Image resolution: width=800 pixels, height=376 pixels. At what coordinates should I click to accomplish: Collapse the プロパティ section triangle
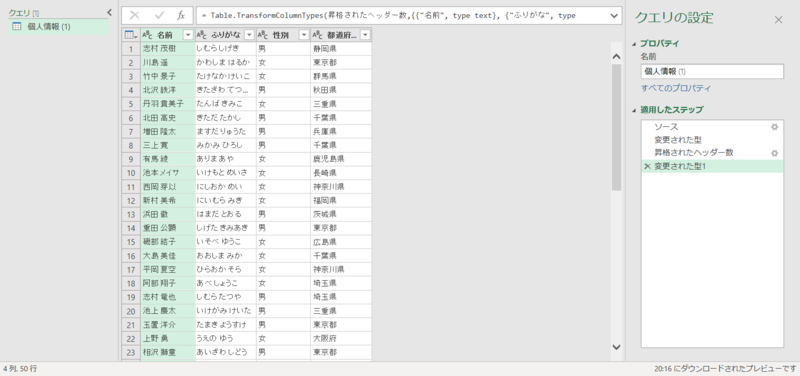(635, 44)
